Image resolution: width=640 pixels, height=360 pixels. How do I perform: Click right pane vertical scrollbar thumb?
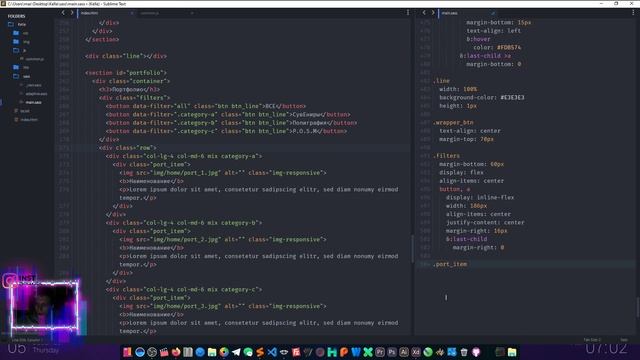[x=637, y=307]
